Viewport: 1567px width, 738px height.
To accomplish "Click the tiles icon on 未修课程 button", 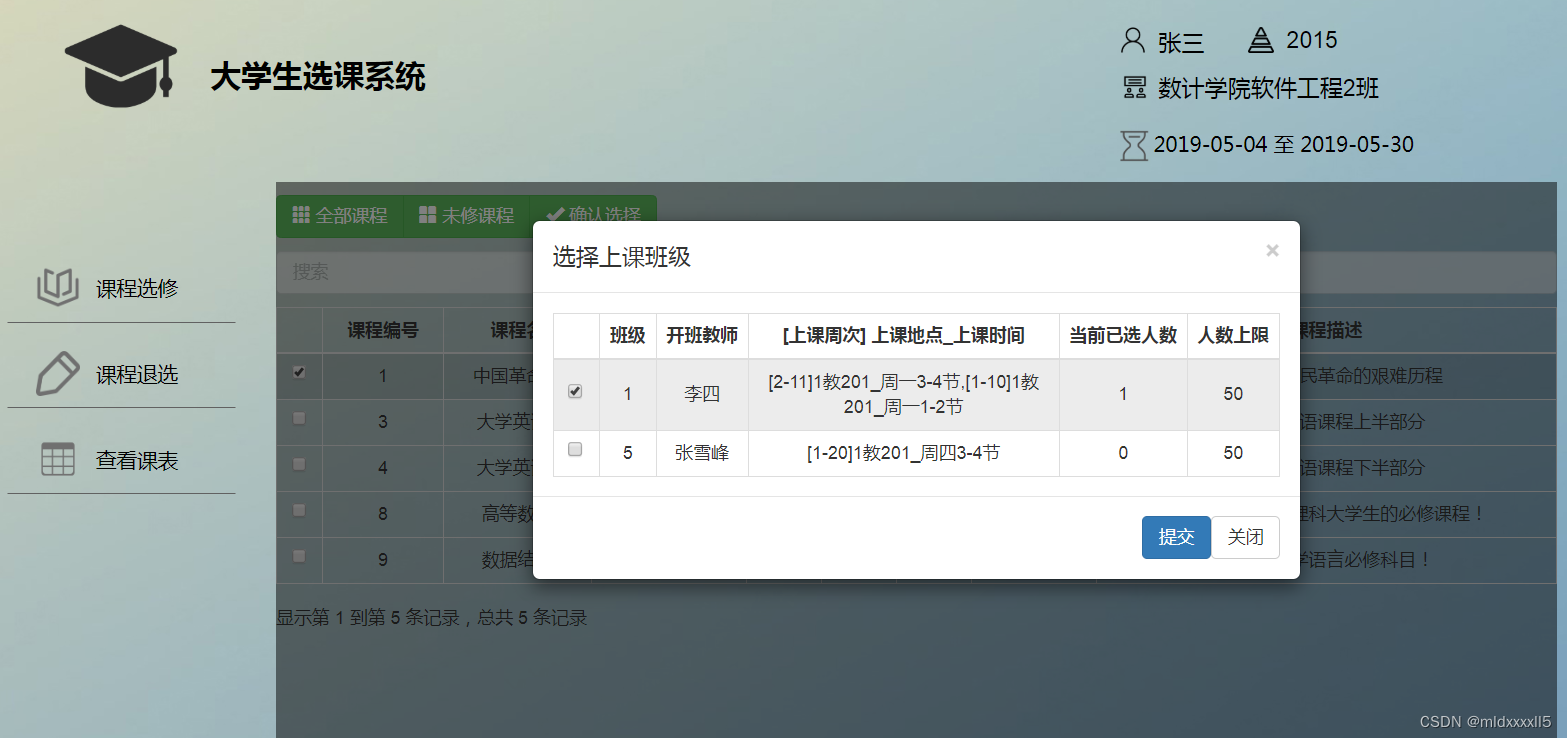I will (x=427, y=215).
